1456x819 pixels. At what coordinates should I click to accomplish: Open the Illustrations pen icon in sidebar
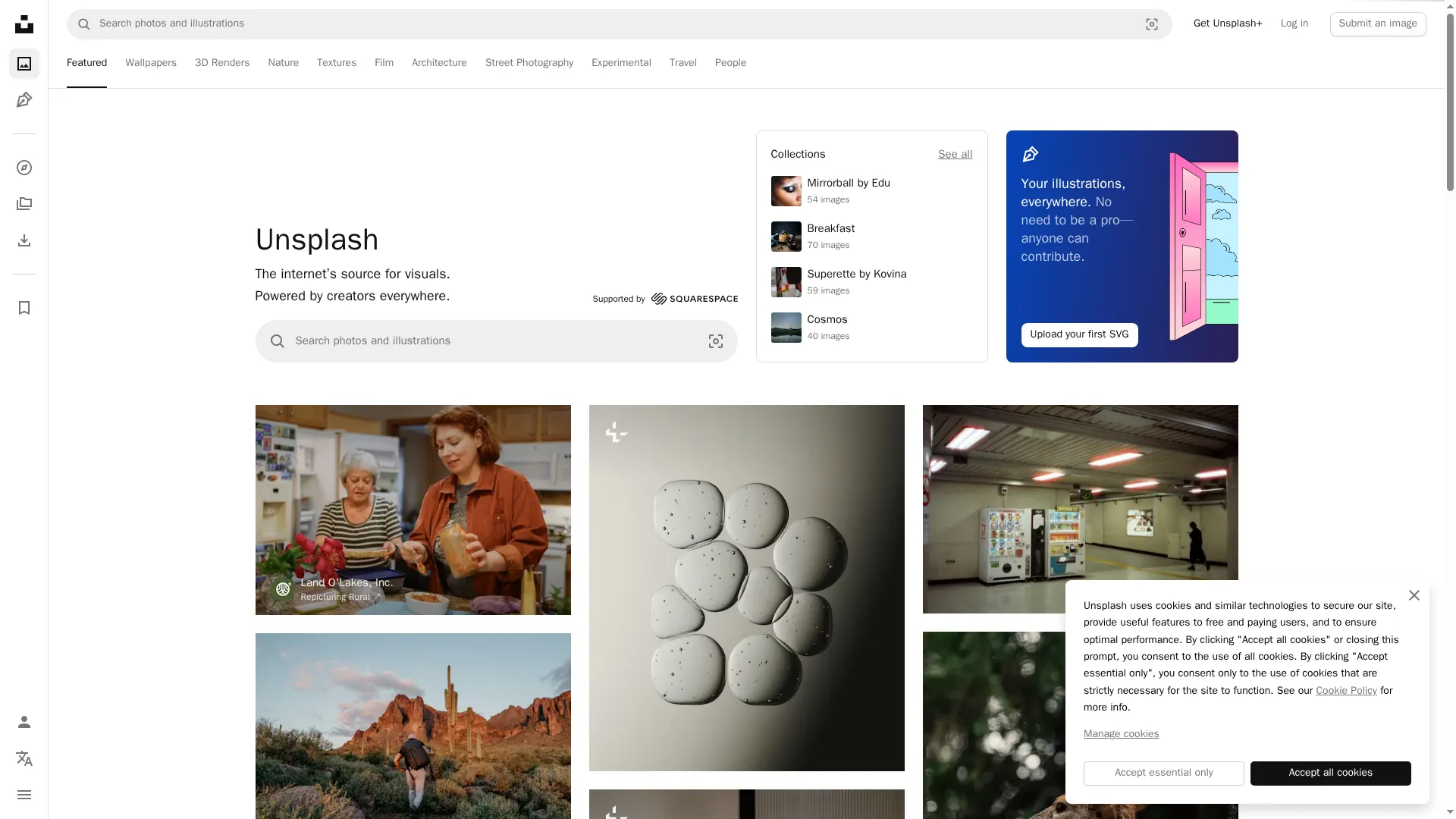coord(24,100)
